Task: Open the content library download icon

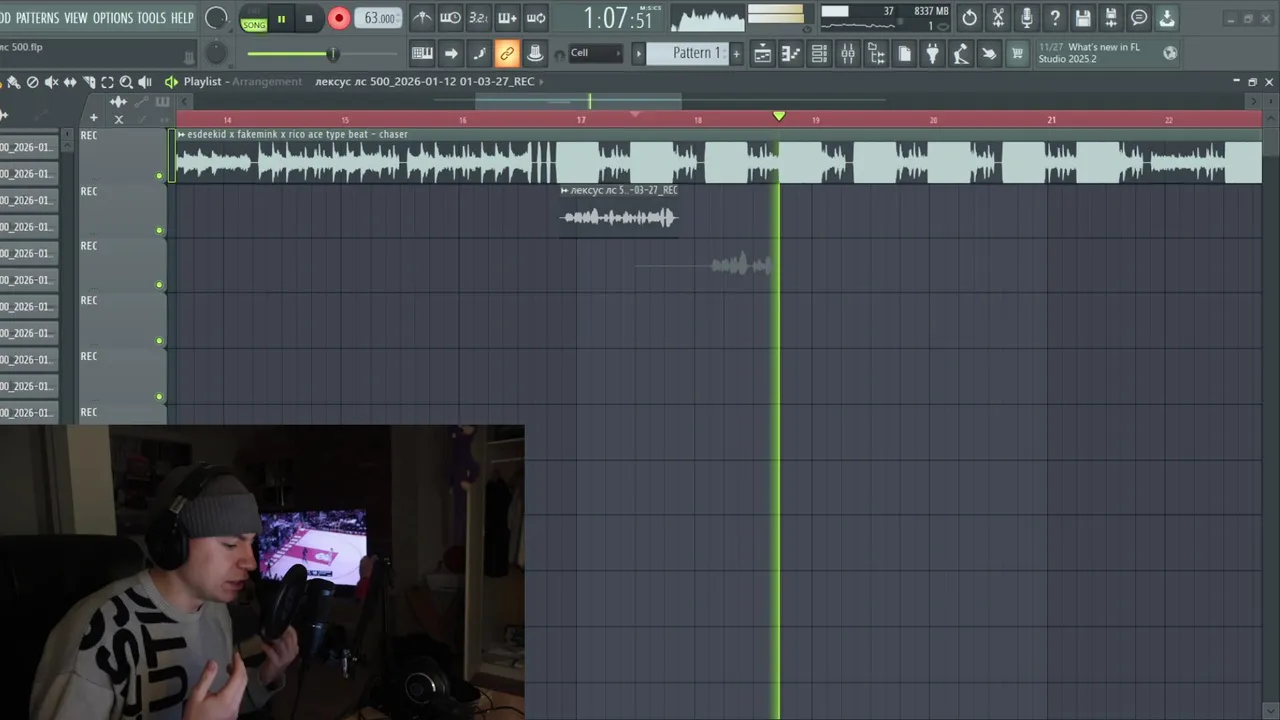Action: point(1167,18)
